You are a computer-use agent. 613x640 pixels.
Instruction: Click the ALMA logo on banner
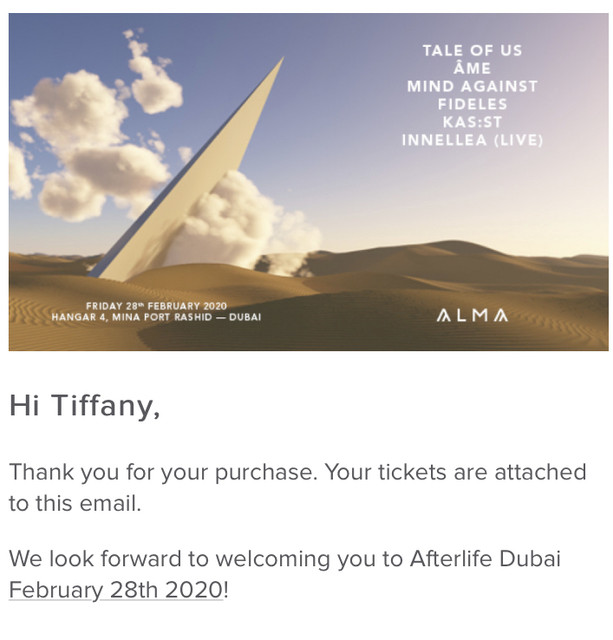(473, 316)
